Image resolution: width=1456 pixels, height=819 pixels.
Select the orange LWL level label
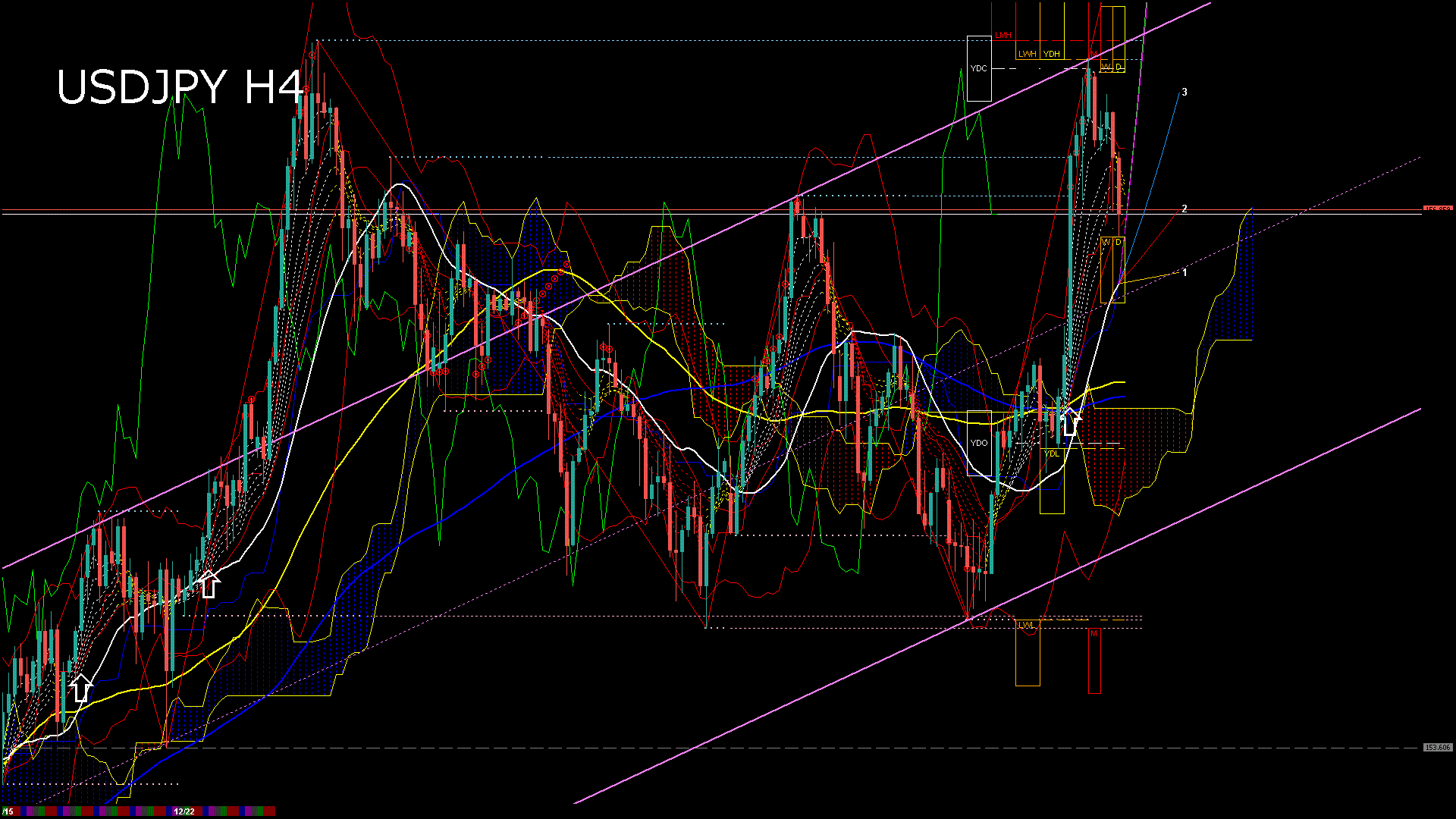point(1026,625)
